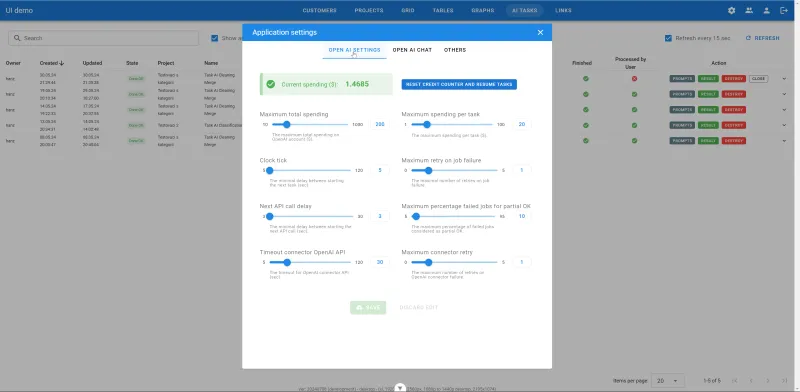Open the Items per page dropdown
The width and height of the screenshot is (800, 392).
668,381
